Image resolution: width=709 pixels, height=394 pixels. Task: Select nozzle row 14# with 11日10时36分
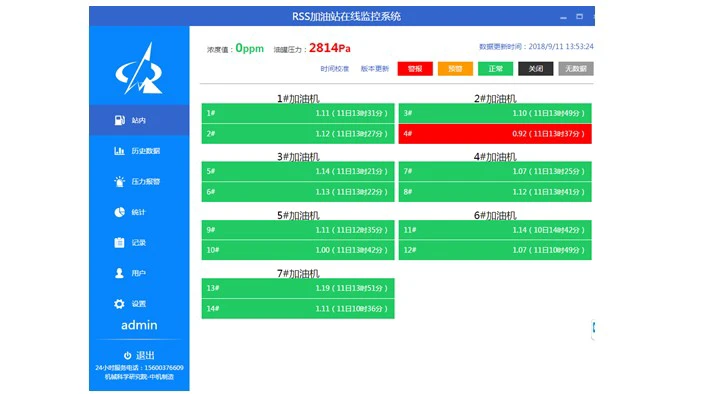coord(298,309)
